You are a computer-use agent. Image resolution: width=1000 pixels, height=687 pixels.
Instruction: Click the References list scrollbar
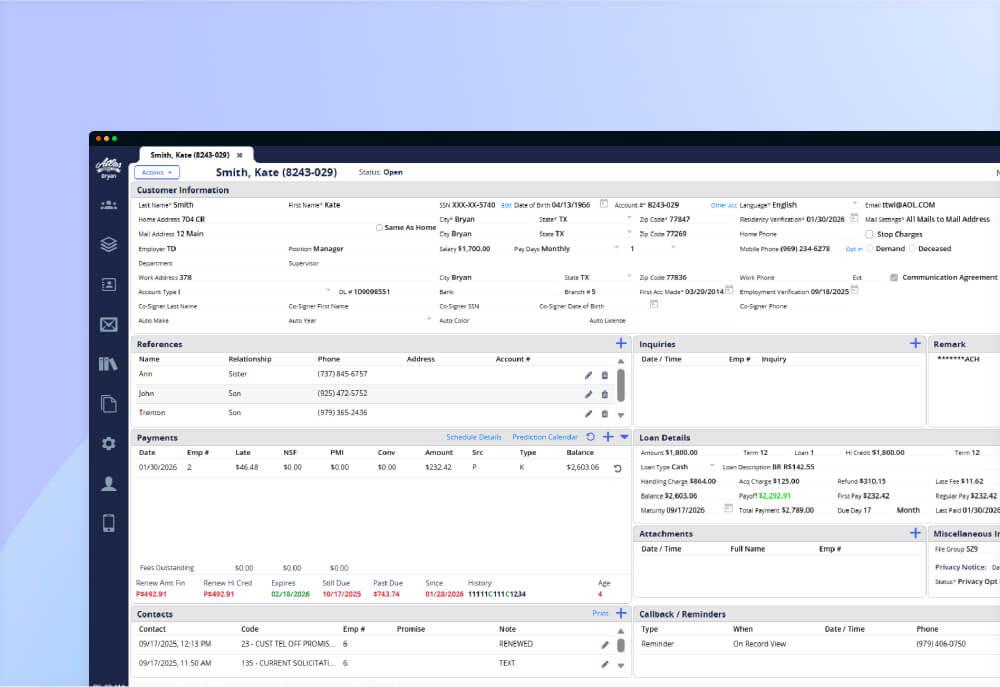(x=621, y=387)
